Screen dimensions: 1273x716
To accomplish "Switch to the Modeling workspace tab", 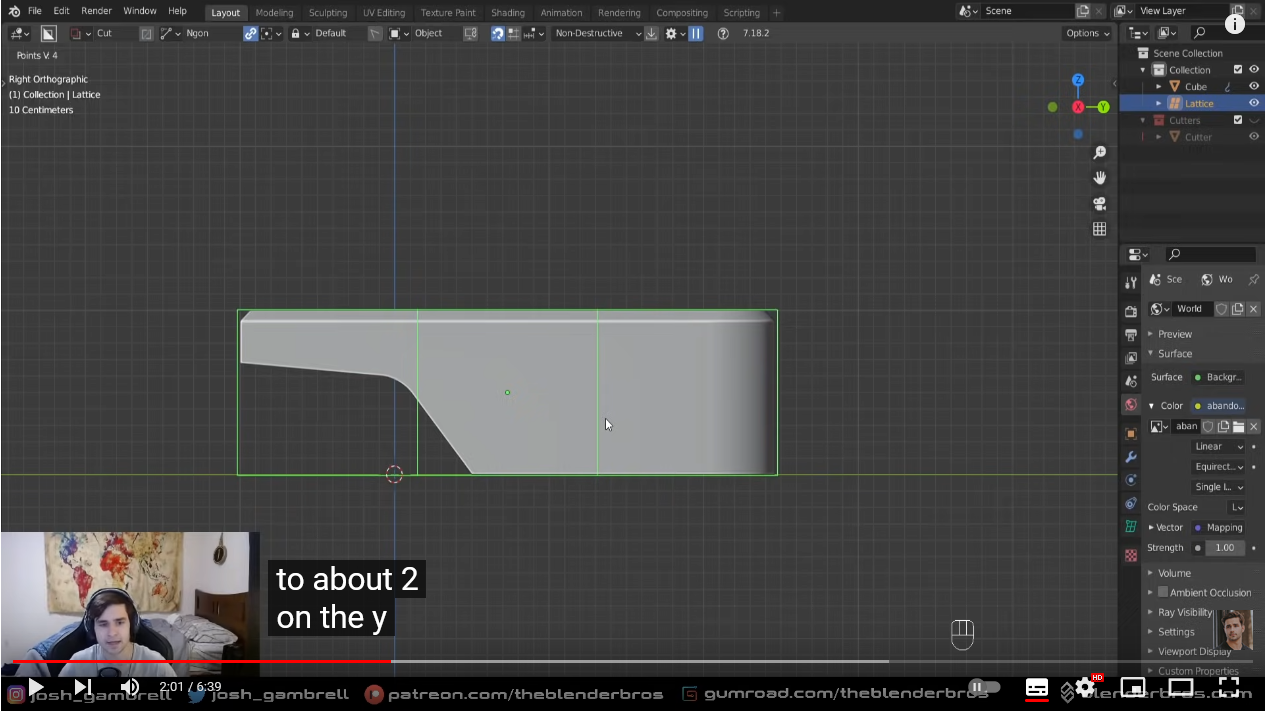I will point(274,13).
